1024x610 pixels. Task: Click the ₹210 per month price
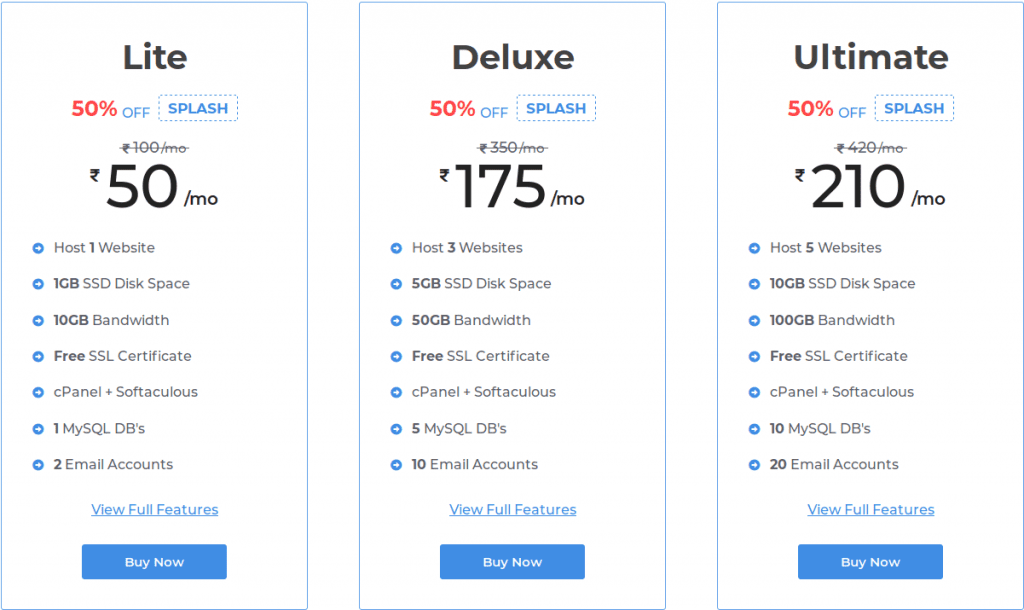pos(869,187)
